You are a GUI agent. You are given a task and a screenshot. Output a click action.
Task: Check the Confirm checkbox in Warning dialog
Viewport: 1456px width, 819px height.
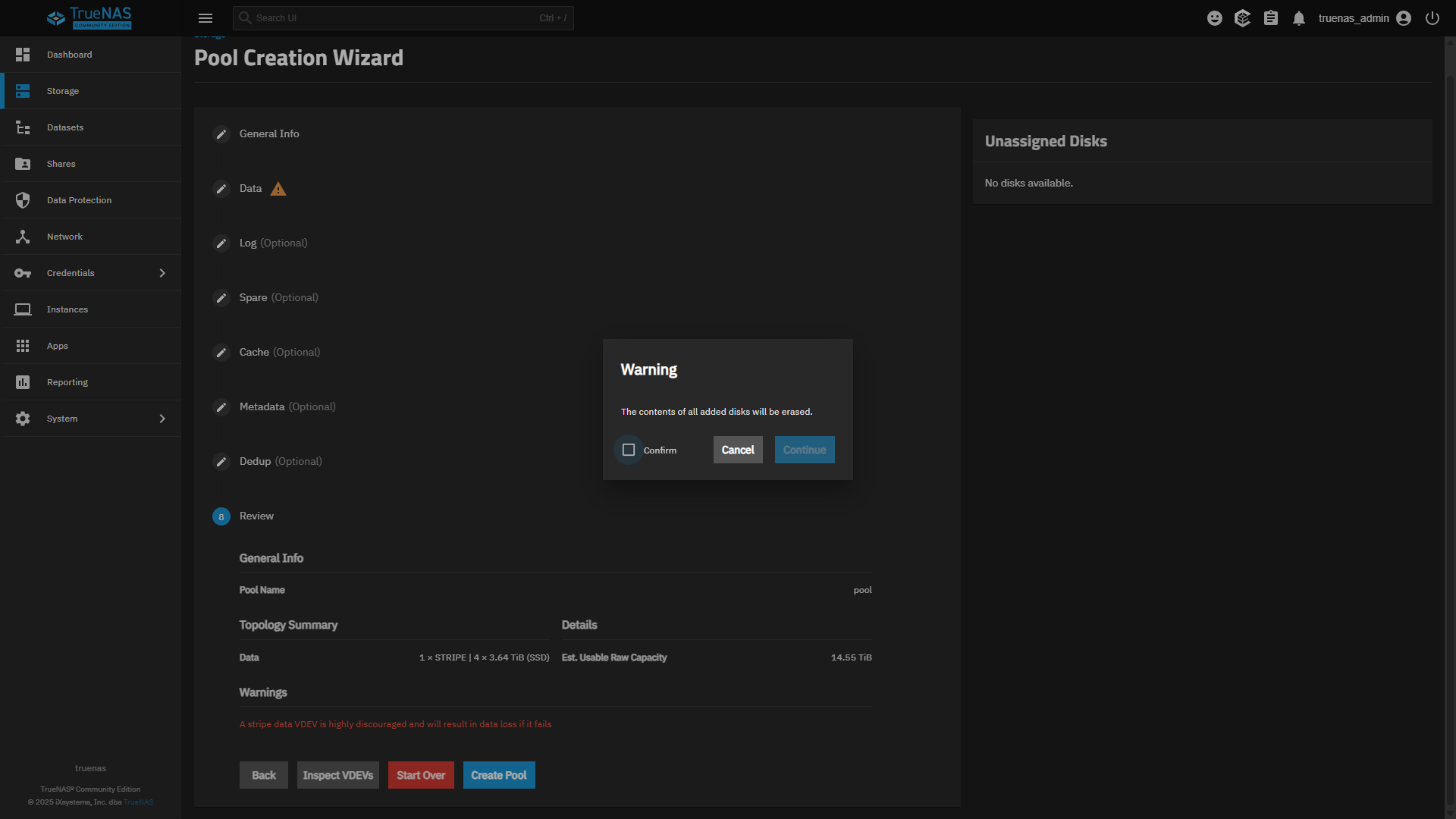[629, 450]
